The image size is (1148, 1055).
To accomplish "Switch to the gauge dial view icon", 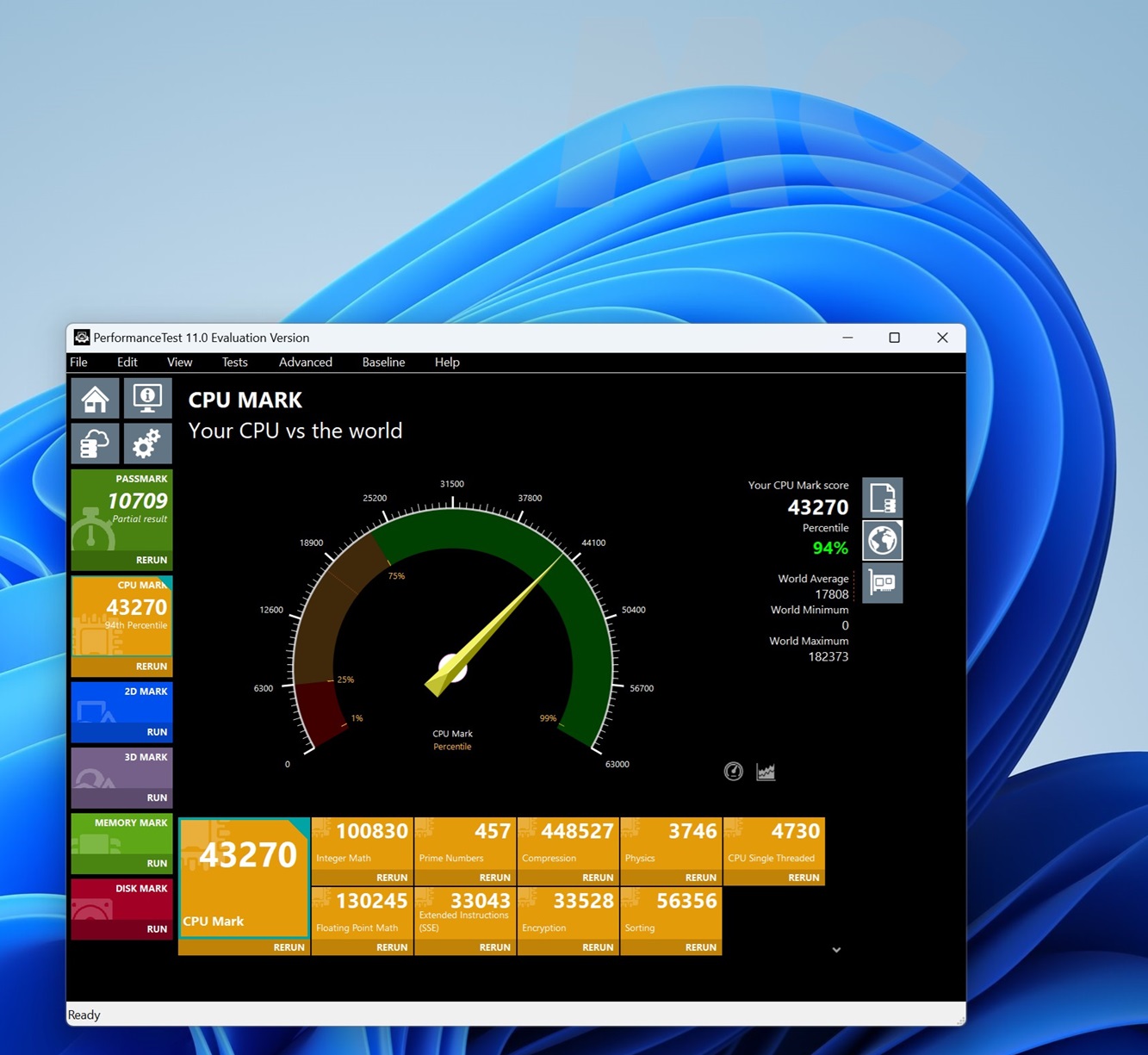I will coord(733,772).
